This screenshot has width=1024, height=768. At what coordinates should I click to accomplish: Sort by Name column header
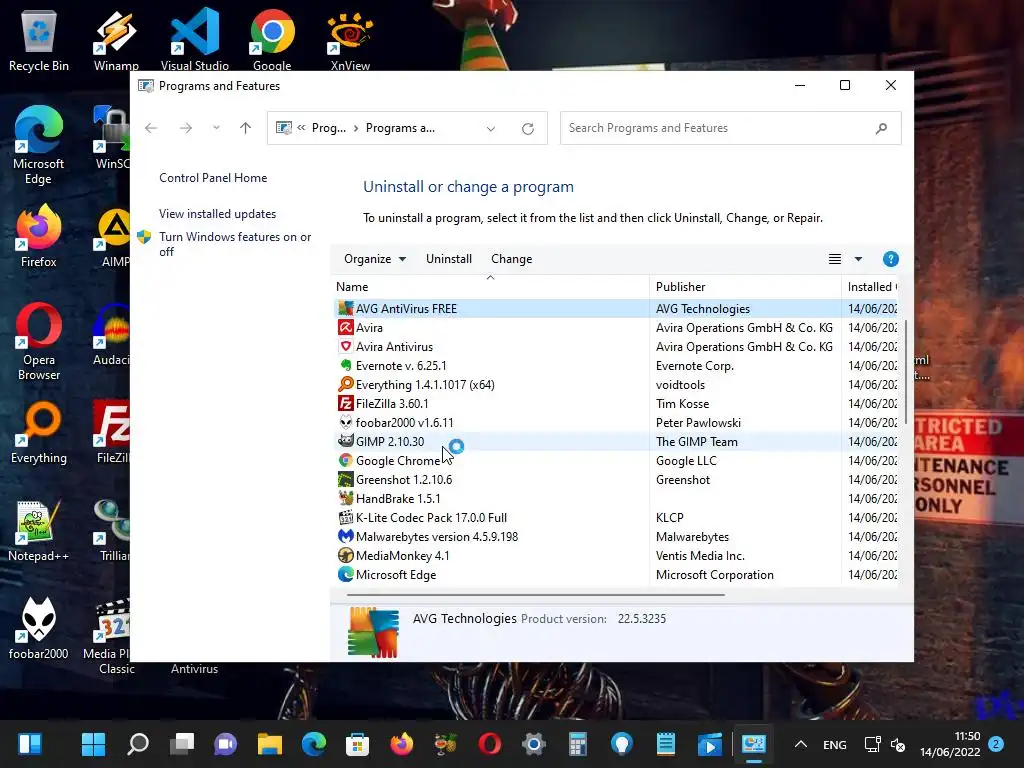[490, 287]
